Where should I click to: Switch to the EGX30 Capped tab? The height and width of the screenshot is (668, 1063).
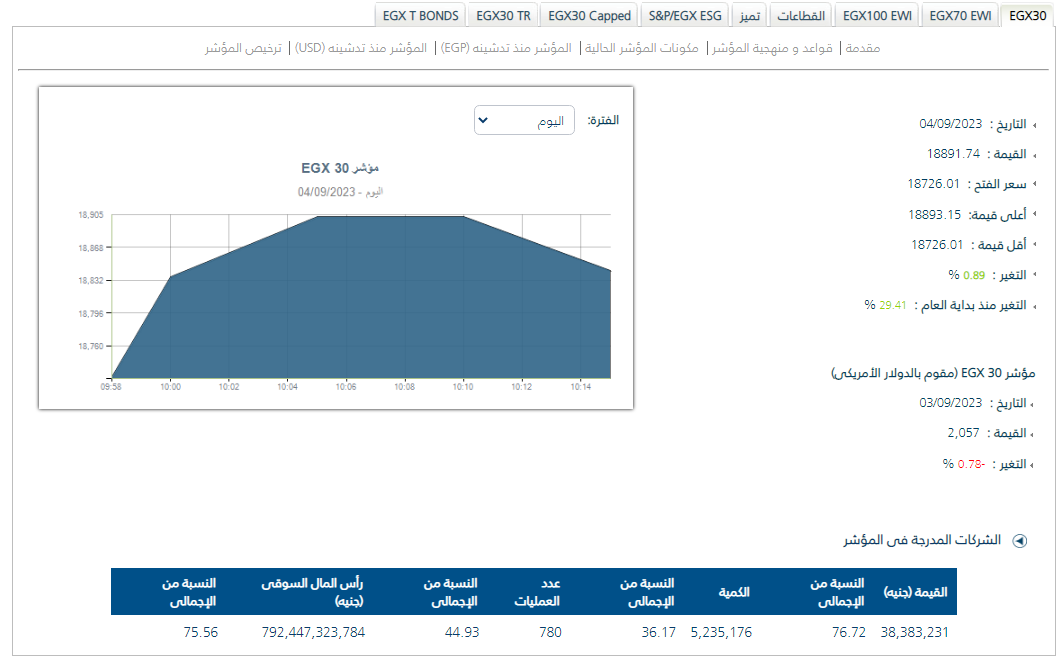tap(590, 15)
